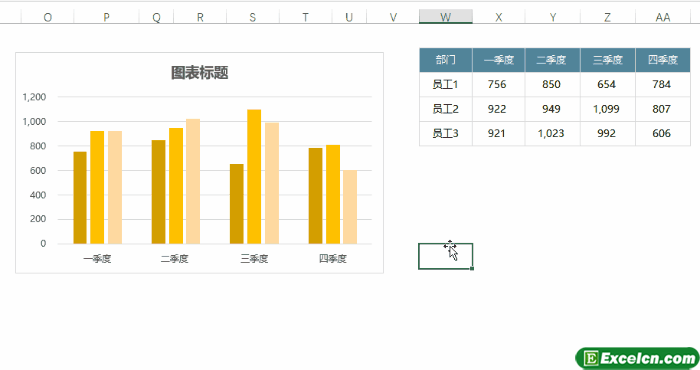
Task: Select the 员工2 row label cell
Action: pos(446,109)
